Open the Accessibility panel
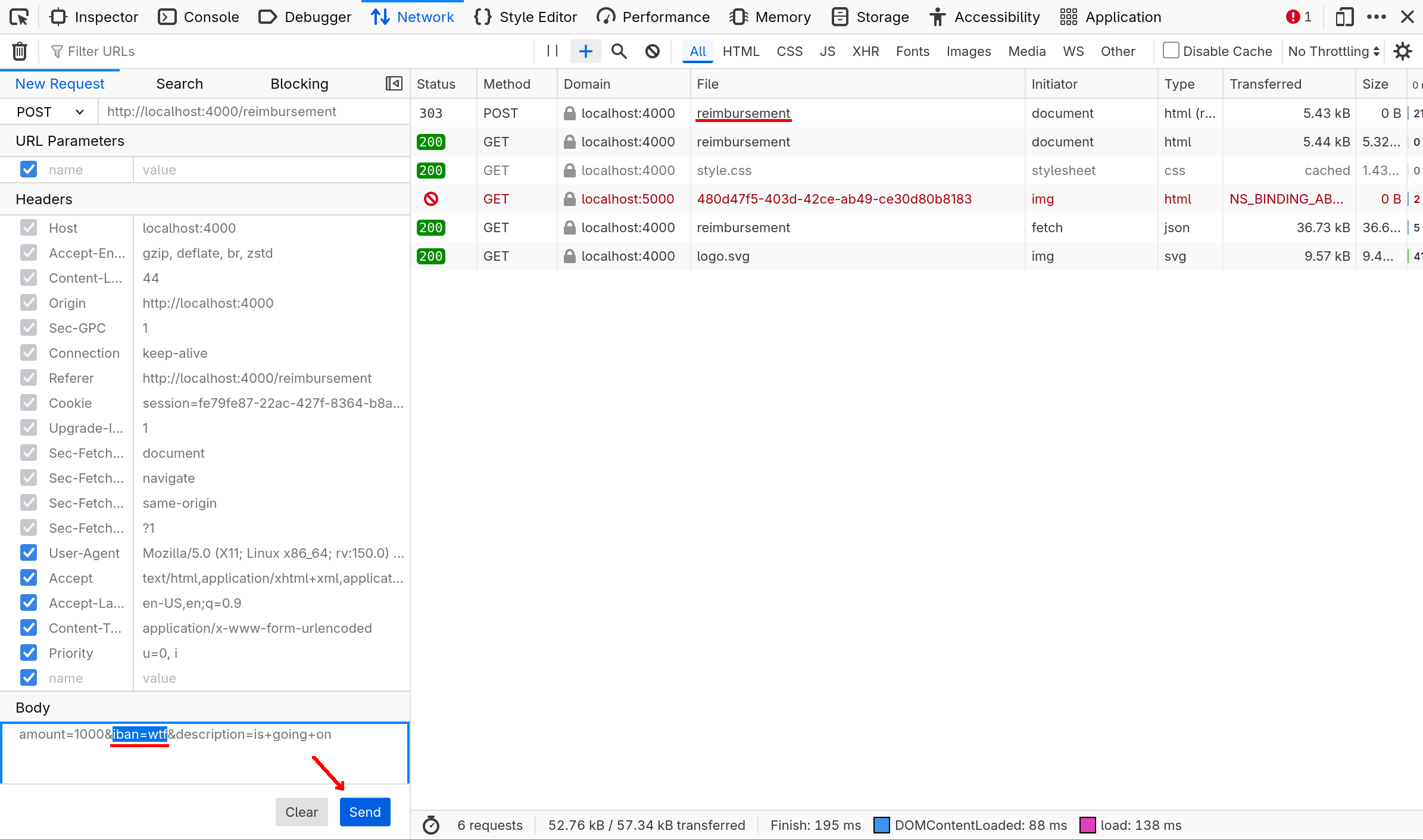The width and height of the screenshot is (1423, 840). coord(985,17)
